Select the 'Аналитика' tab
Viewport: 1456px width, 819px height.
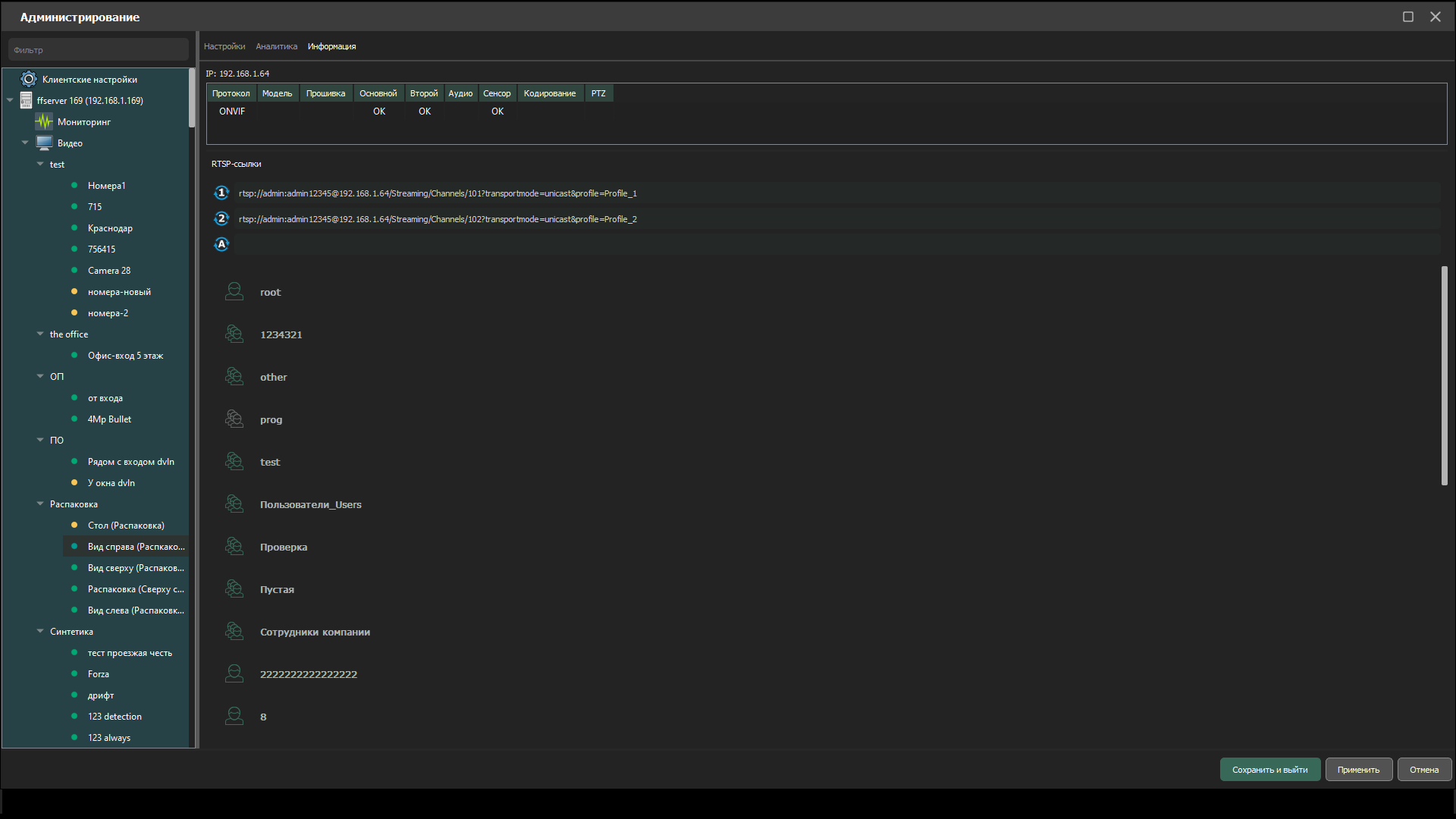(277, 46)
